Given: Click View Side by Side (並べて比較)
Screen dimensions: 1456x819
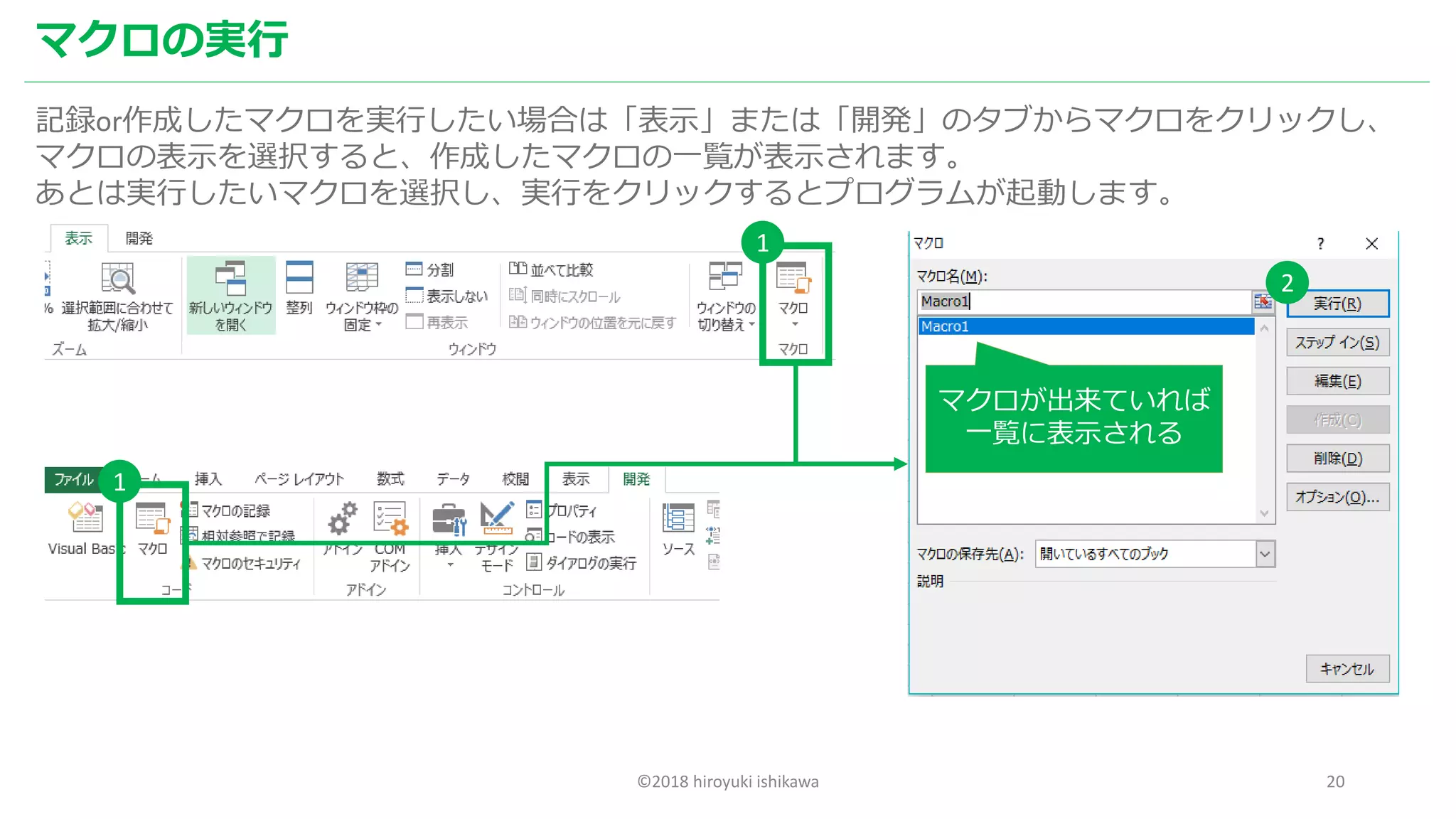Looking at the screenshot, I should [x=551, y=269].
